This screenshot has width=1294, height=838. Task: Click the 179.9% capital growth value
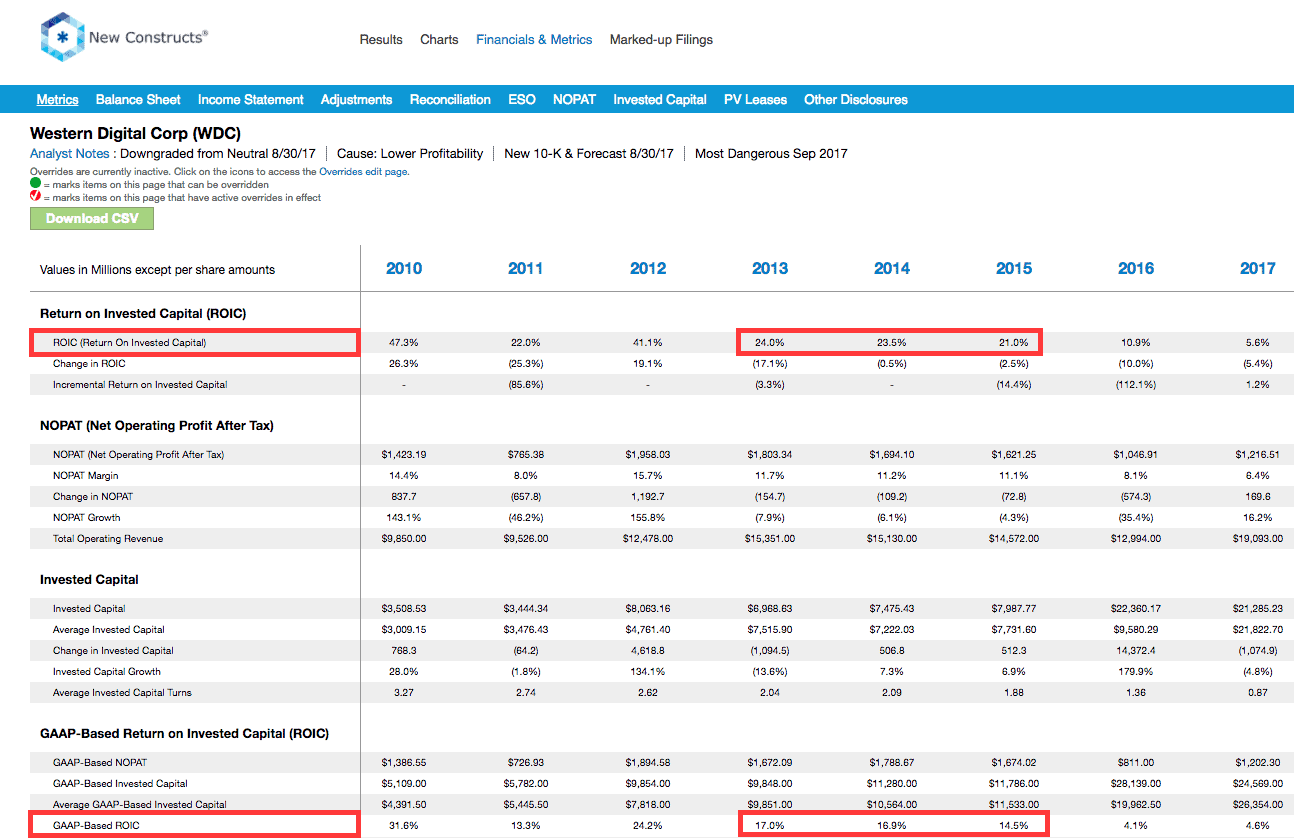click(1136, 671)
